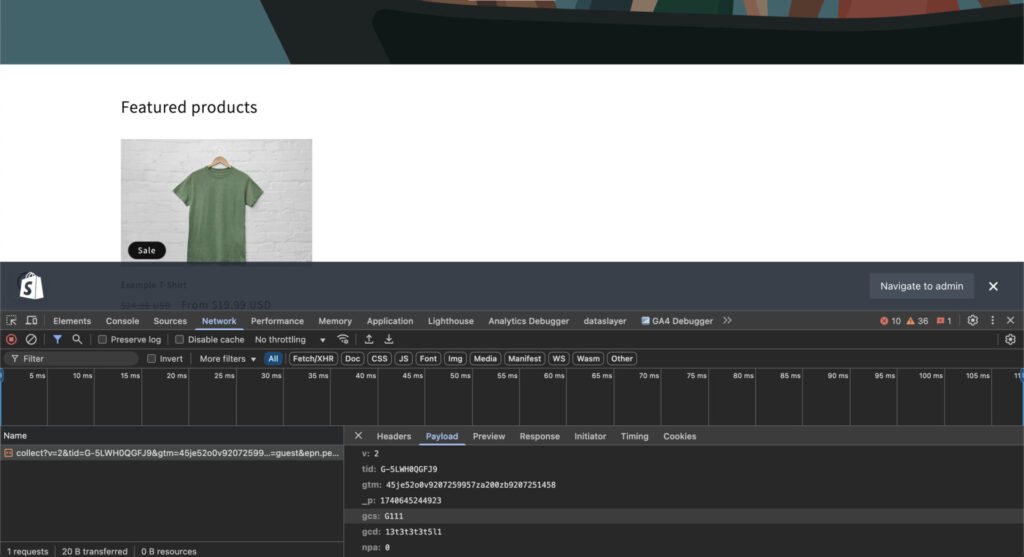Screen dimensions: 1024x557
Task: Open network conditions wifi icon
Action: click(343, 340)
